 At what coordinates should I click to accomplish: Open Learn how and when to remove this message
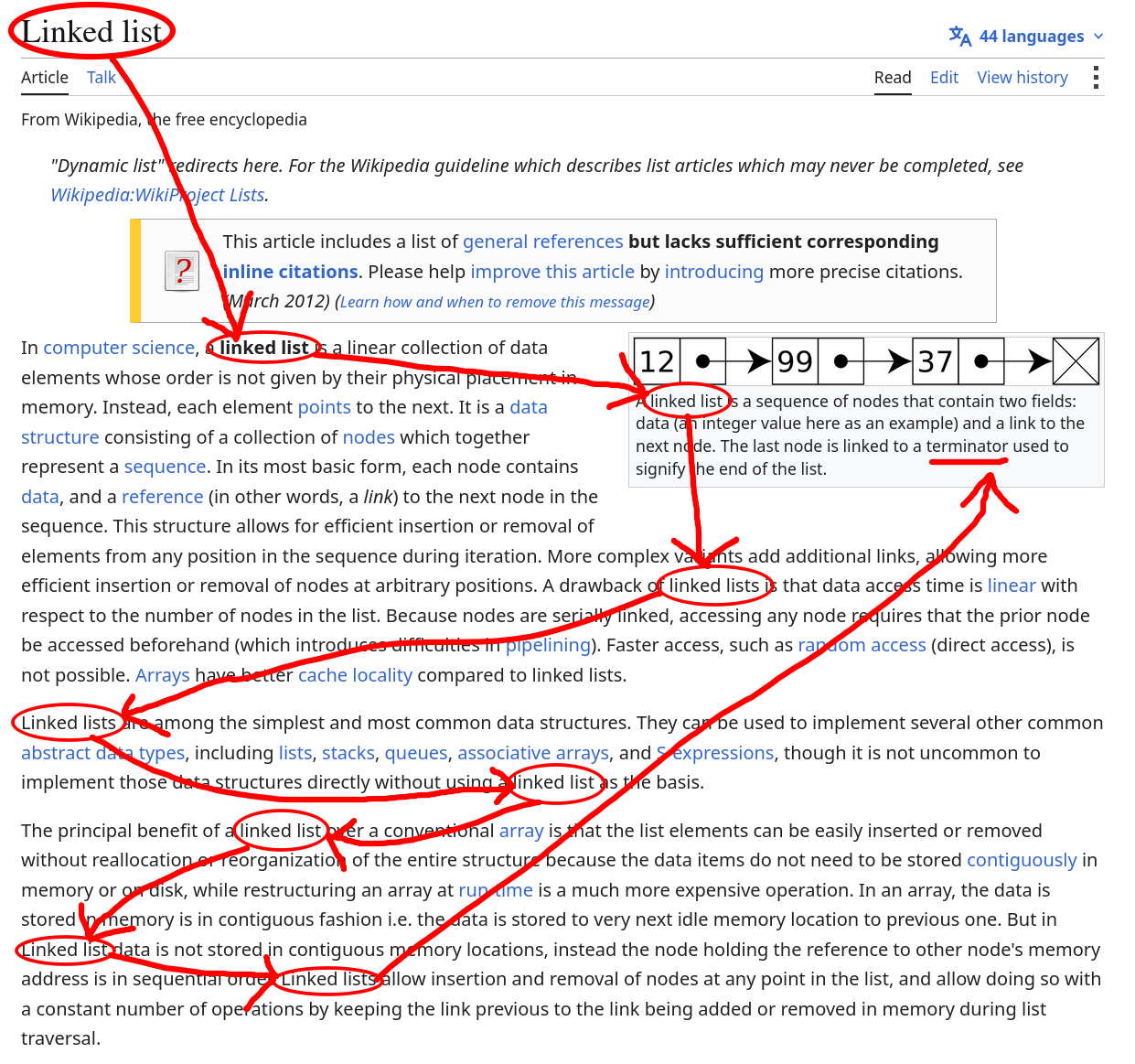pos(495,302)
